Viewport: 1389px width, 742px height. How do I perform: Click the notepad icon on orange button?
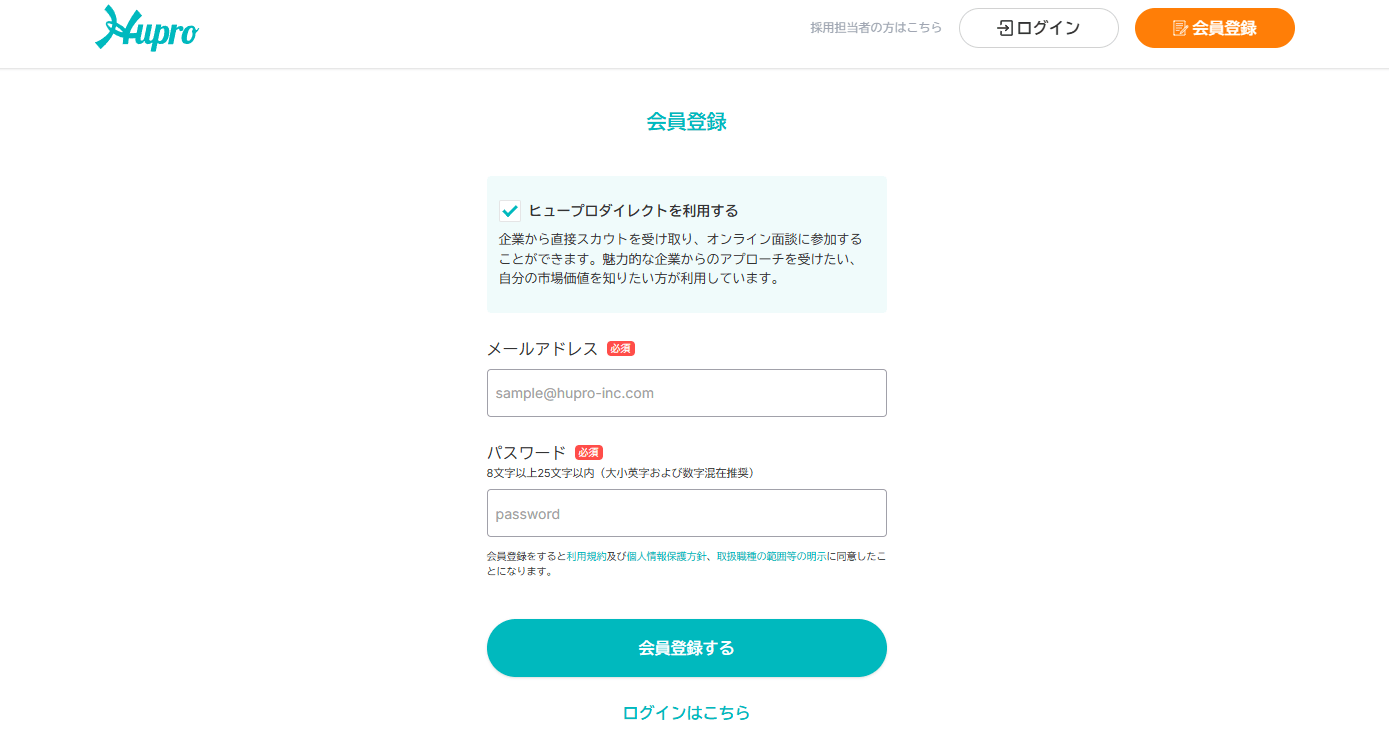[x=1180, y=28]
